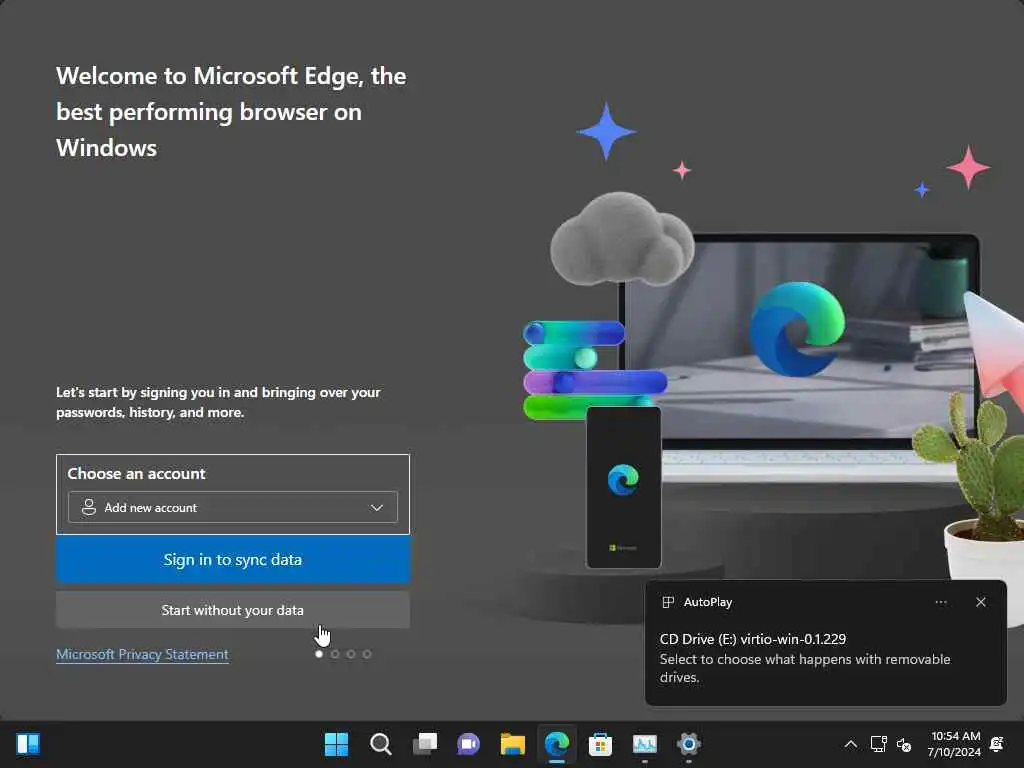Screen dimensions: 1024x768
Task: Open the Widgets panel icon
Action: pos(28,744)
